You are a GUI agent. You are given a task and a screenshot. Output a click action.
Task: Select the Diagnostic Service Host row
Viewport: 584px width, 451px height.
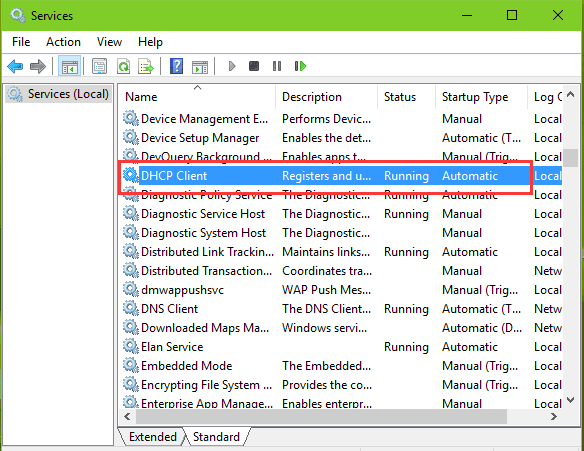pos(342,214)
